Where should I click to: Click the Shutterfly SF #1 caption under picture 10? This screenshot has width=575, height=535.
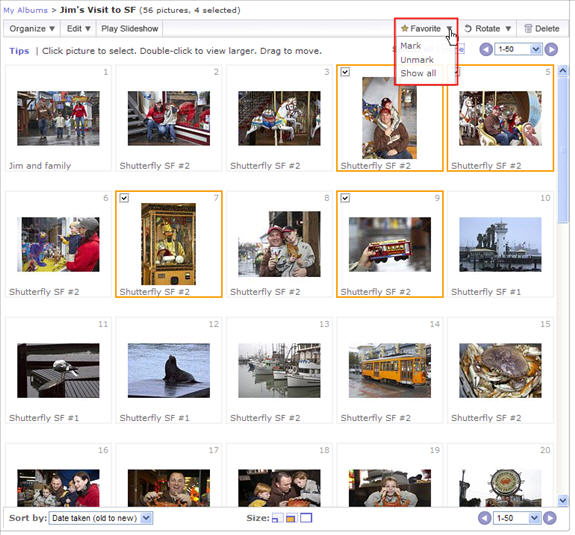486,292
